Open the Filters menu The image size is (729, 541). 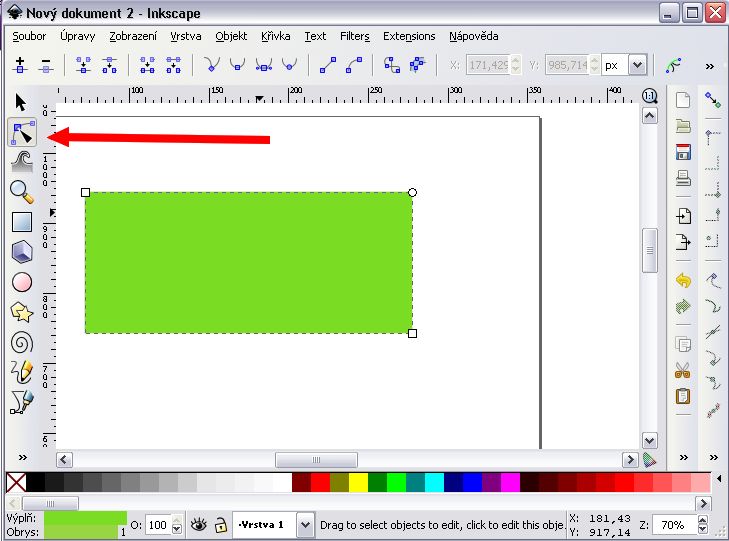tap(355, 36)
